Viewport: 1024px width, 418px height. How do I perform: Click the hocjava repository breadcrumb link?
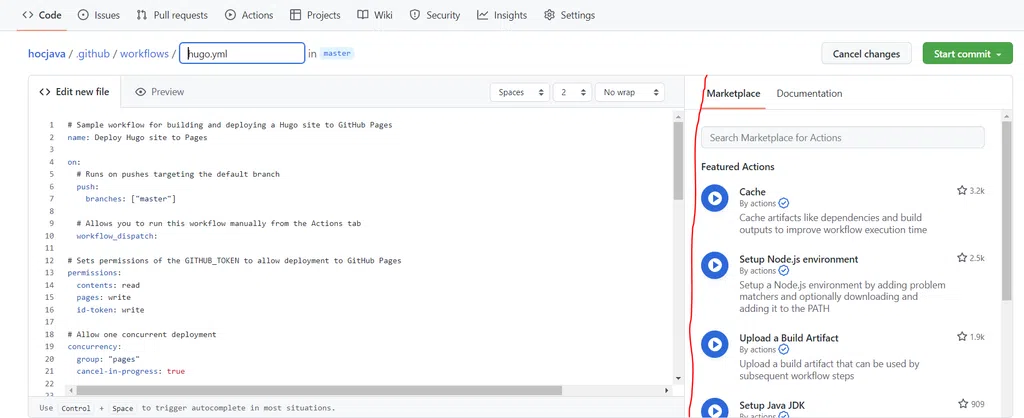click(x=46, y=54)
